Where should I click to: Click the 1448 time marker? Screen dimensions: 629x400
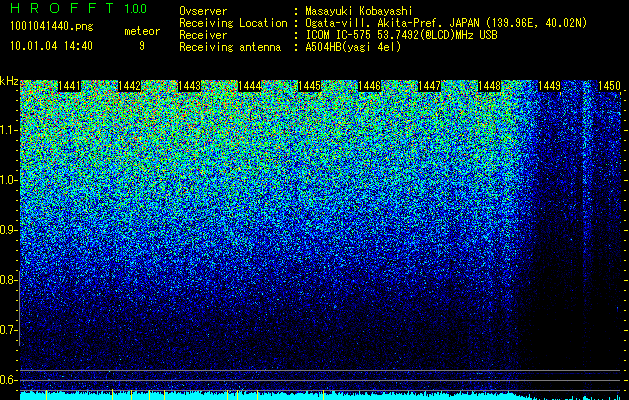[489, 86]
